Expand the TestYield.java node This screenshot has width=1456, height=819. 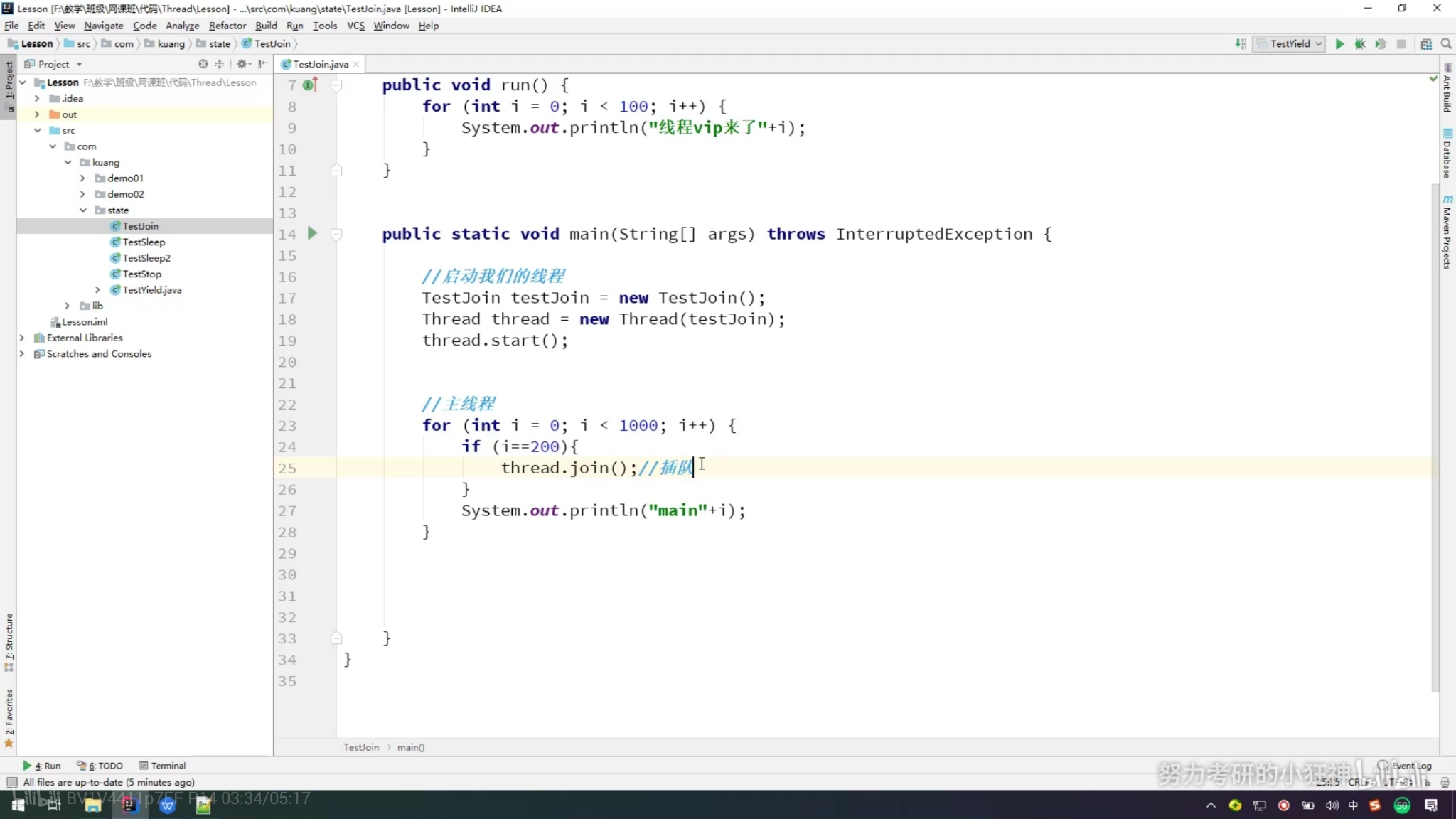click(98, 289)
